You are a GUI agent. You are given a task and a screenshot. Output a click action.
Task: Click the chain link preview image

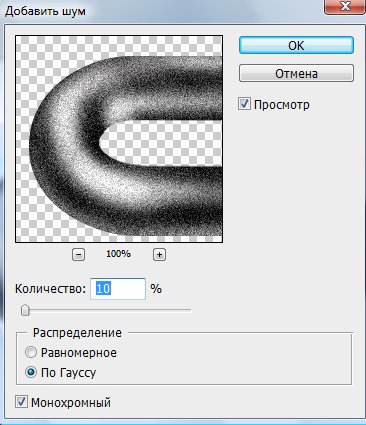119,139
